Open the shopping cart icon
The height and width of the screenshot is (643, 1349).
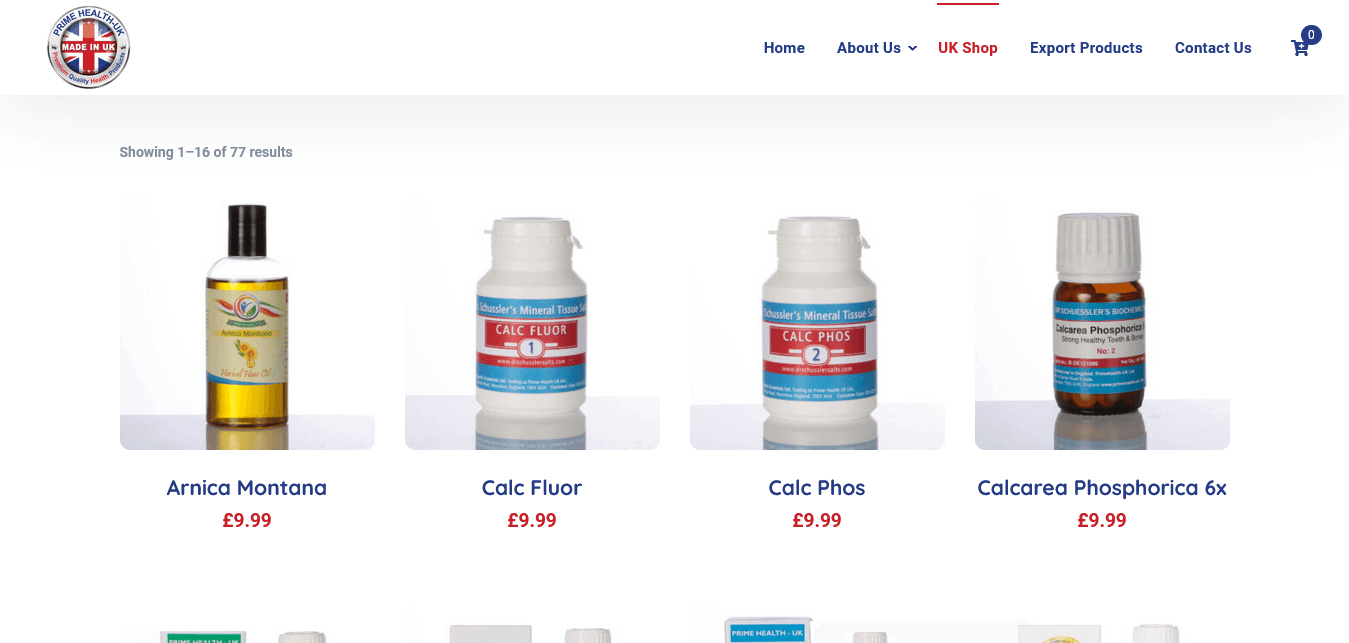click(x=1300, y=48)
